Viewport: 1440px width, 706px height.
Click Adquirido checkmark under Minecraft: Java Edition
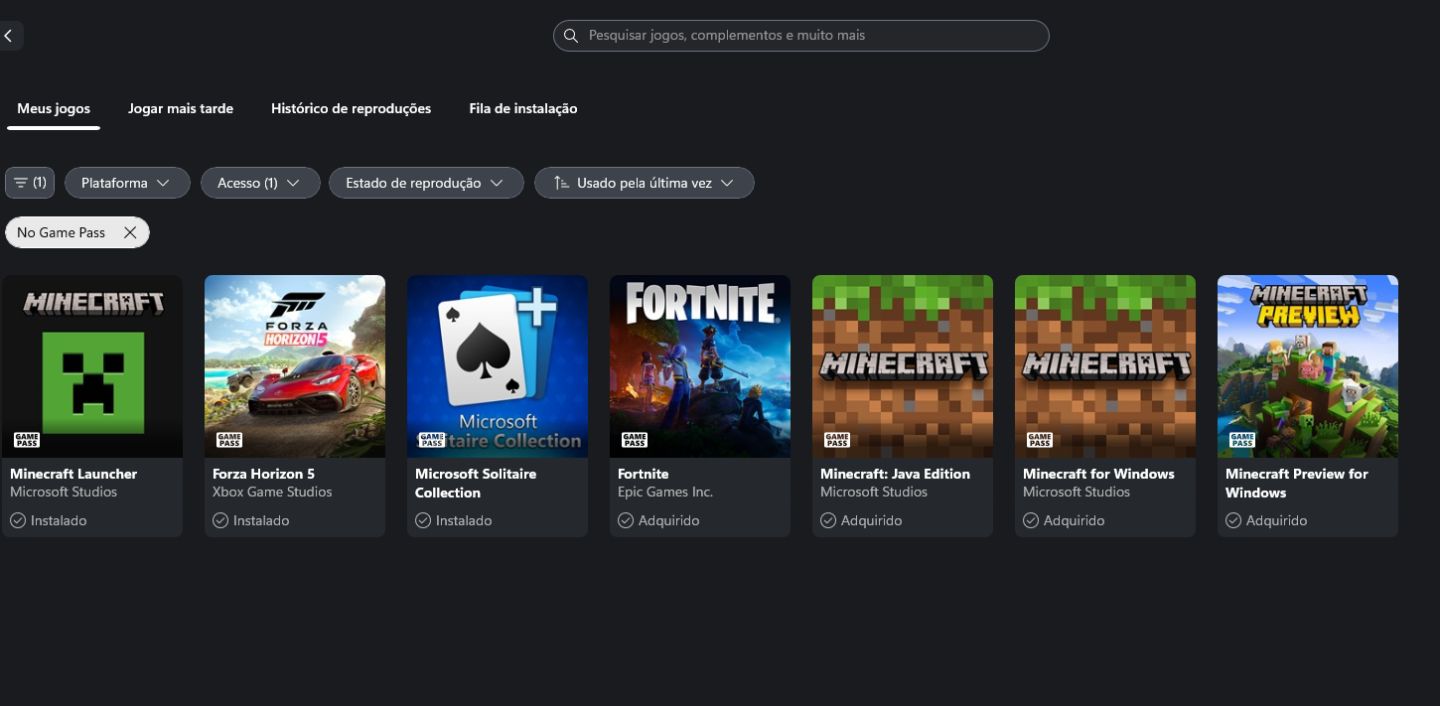[x=828, y=520]
